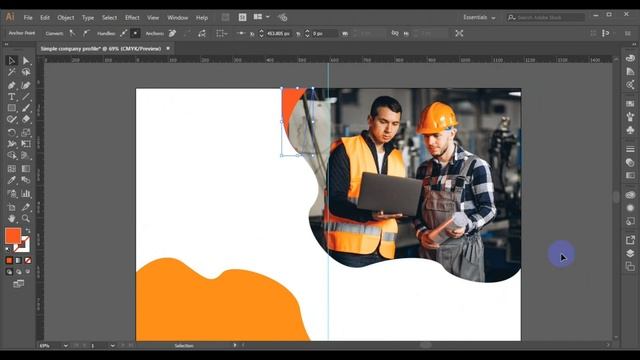This screenshot has width=640, height=360.
Task: Select the Curvature tool
Action: tap(26, 85)
